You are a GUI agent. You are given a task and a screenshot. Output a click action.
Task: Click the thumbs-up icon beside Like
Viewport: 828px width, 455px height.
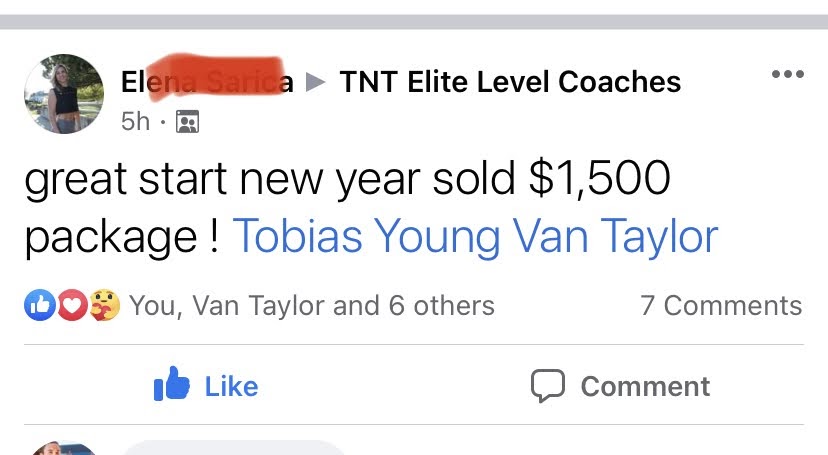point(172,384)
